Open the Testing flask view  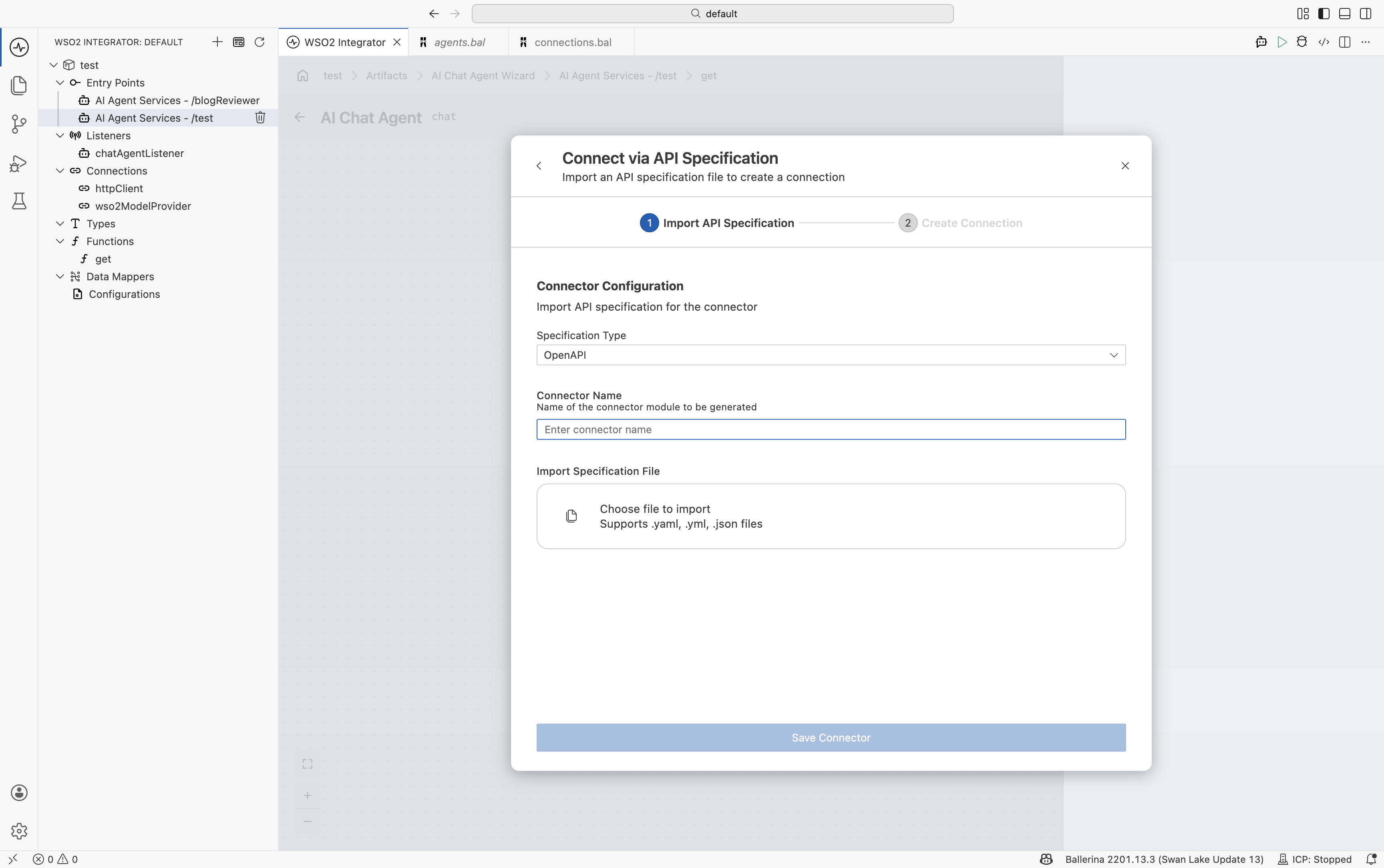pyautogui.click(x=19, y=201)
